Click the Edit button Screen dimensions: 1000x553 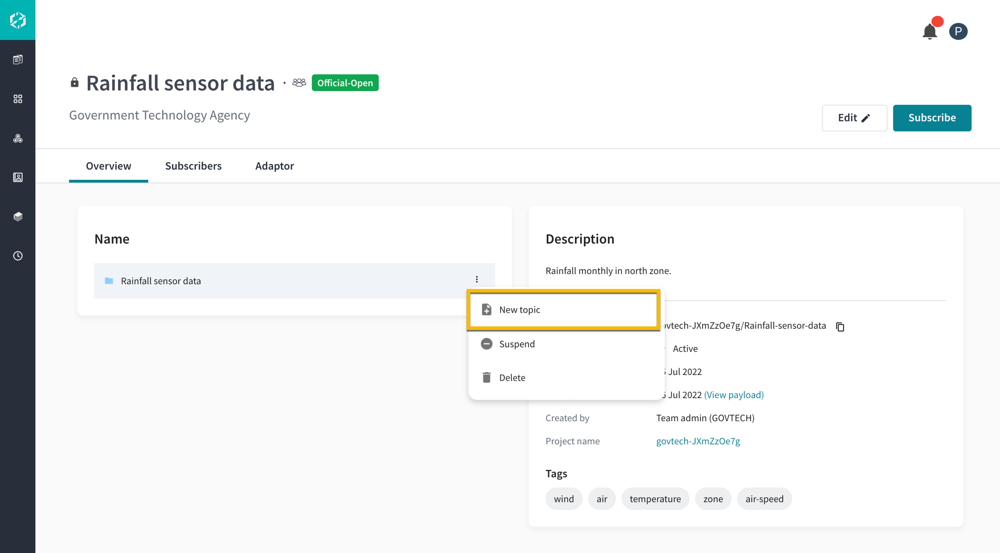[x=854, y=118]
